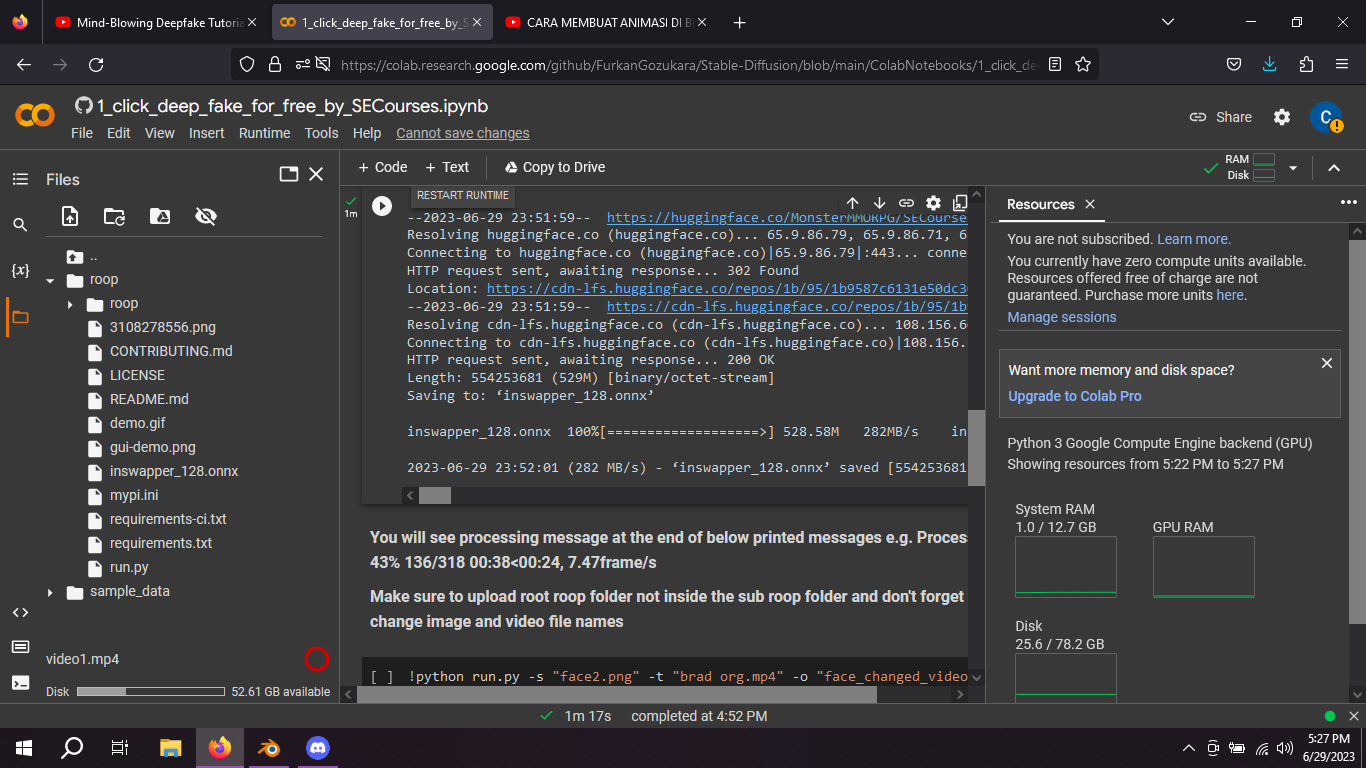
Task: Open the Runtime menu
Action: click(264, 132)
